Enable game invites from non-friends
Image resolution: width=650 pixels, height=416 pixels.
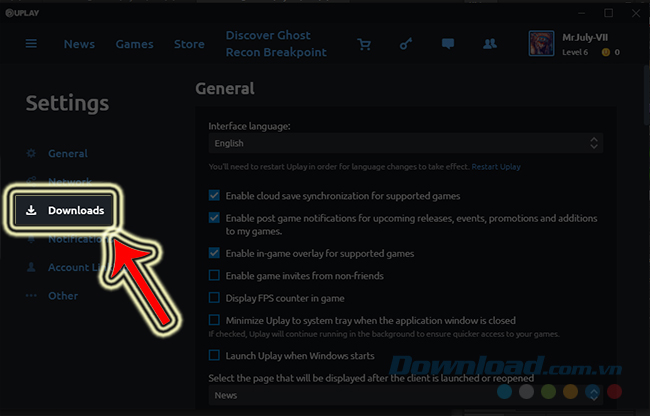pyautogui.click(x=214, y=276)
